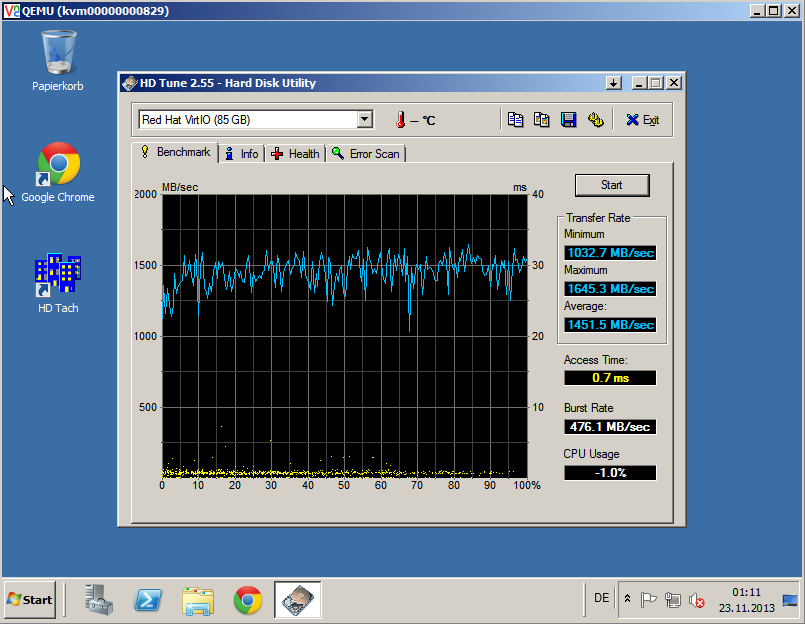Launch Chrome from the taskbar
The width and height of the screenshot is (805, 624).
click(247, 599)
